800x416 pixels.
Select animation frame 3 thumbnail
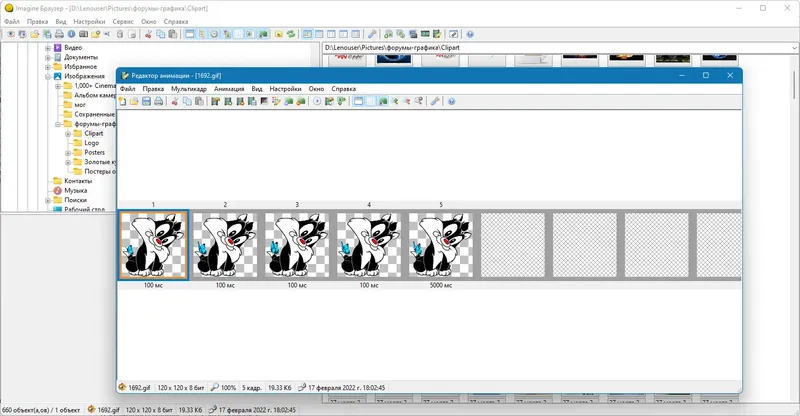click(x=297, y=245)
